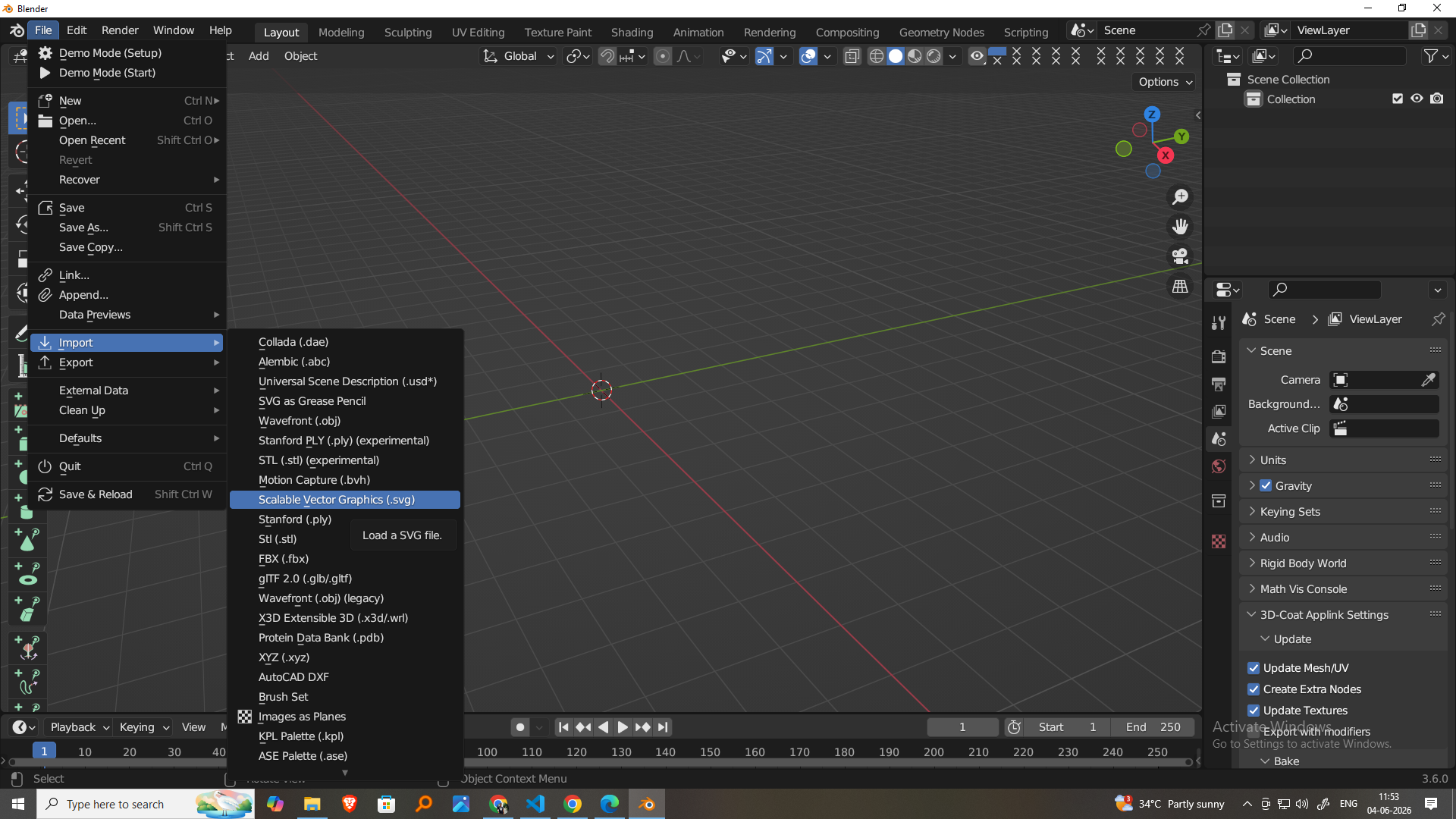Image resolution: width=1456 pixels, height=819 pixels.
Task: Click Quit in the File menu
Action: pos(127,466)
